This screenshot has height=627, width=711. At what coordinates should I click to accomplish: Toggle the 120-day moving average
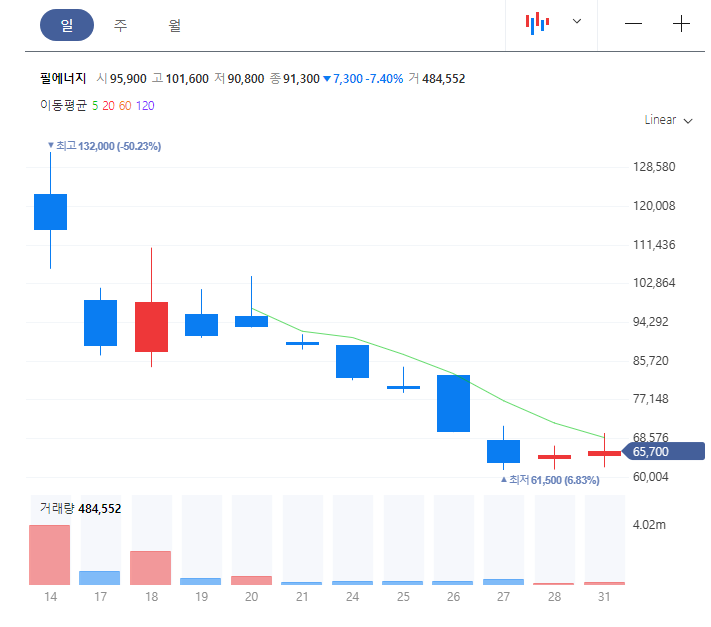tap(145, 106)
